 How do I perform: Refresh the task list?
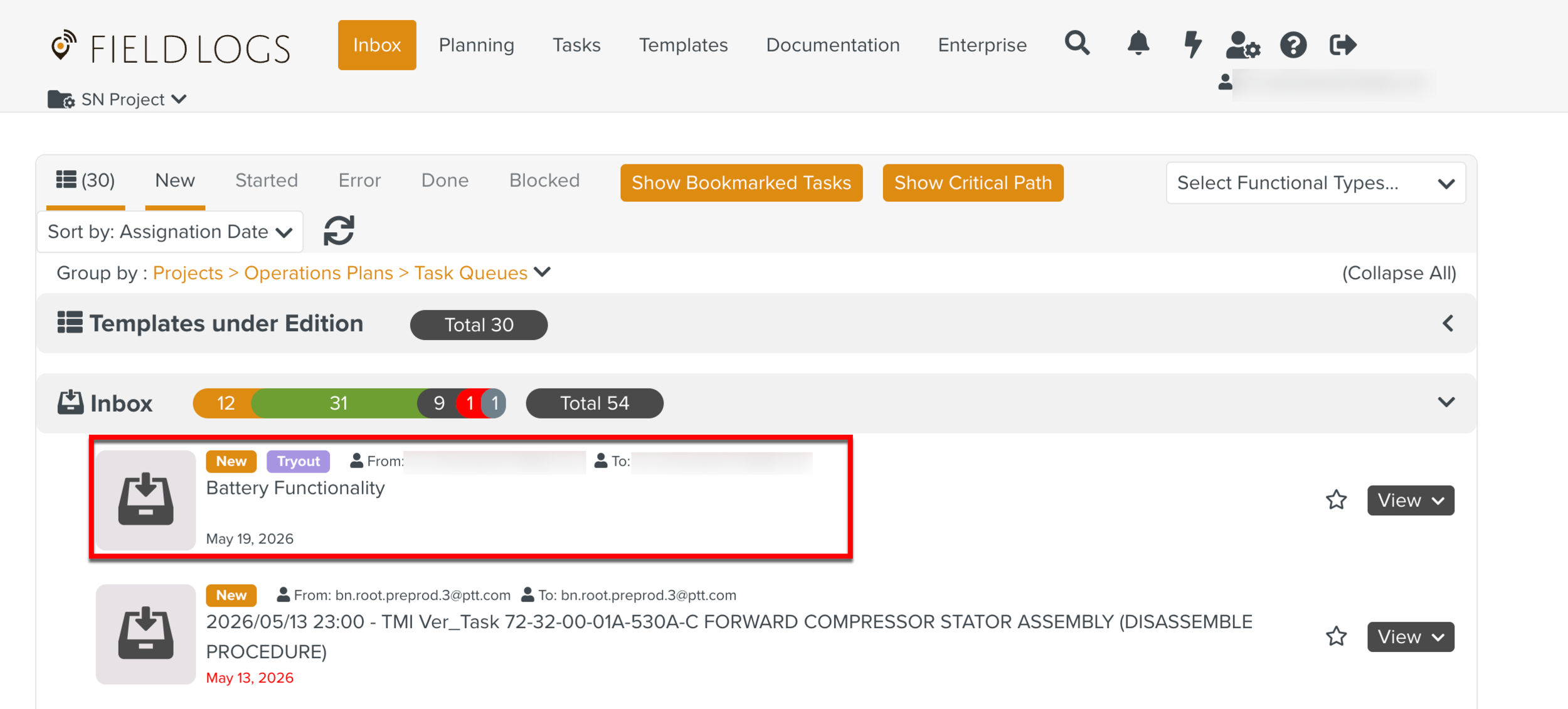[339, 231]
